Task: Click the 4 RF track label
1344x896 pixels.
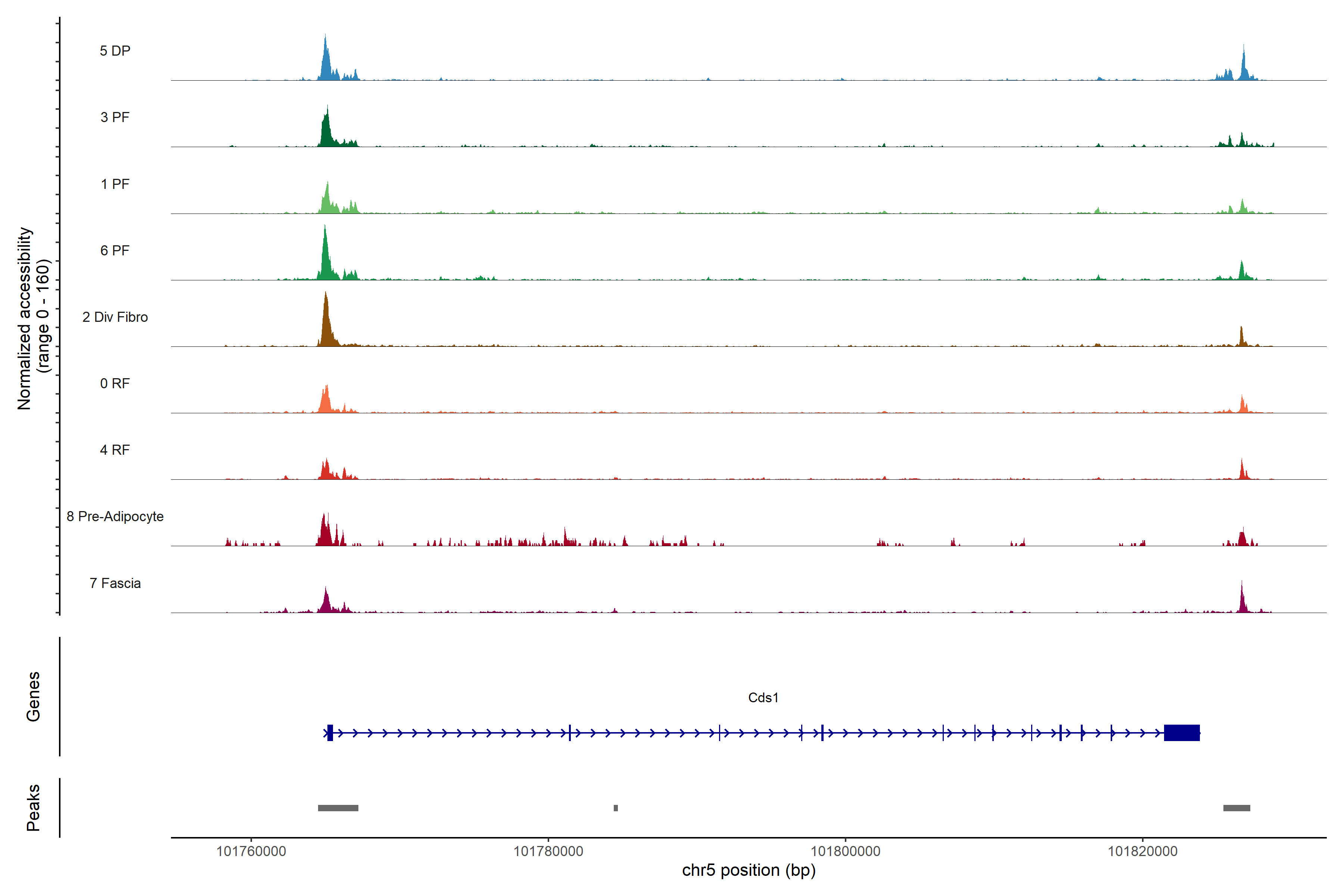Action: coord(115,450)
